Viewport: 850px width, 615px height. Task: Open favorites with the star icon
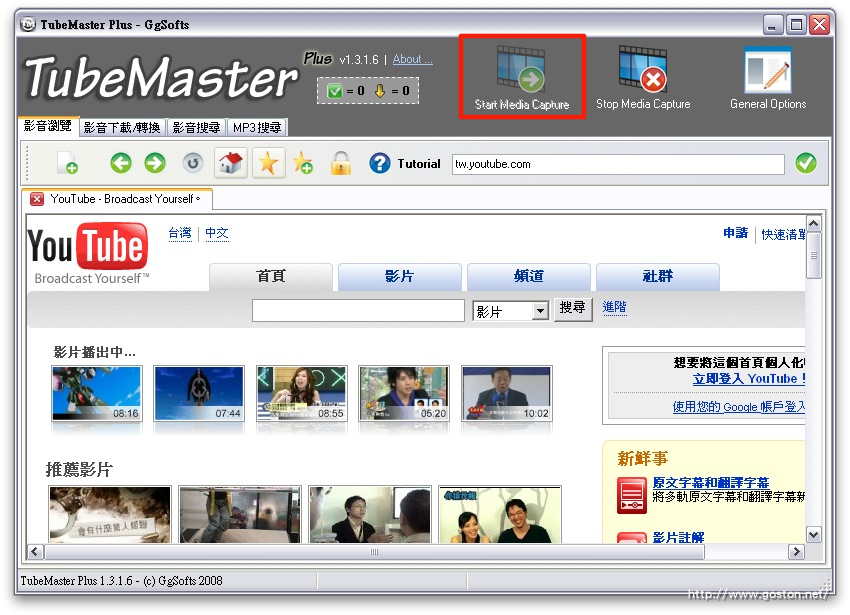(268, 163)
